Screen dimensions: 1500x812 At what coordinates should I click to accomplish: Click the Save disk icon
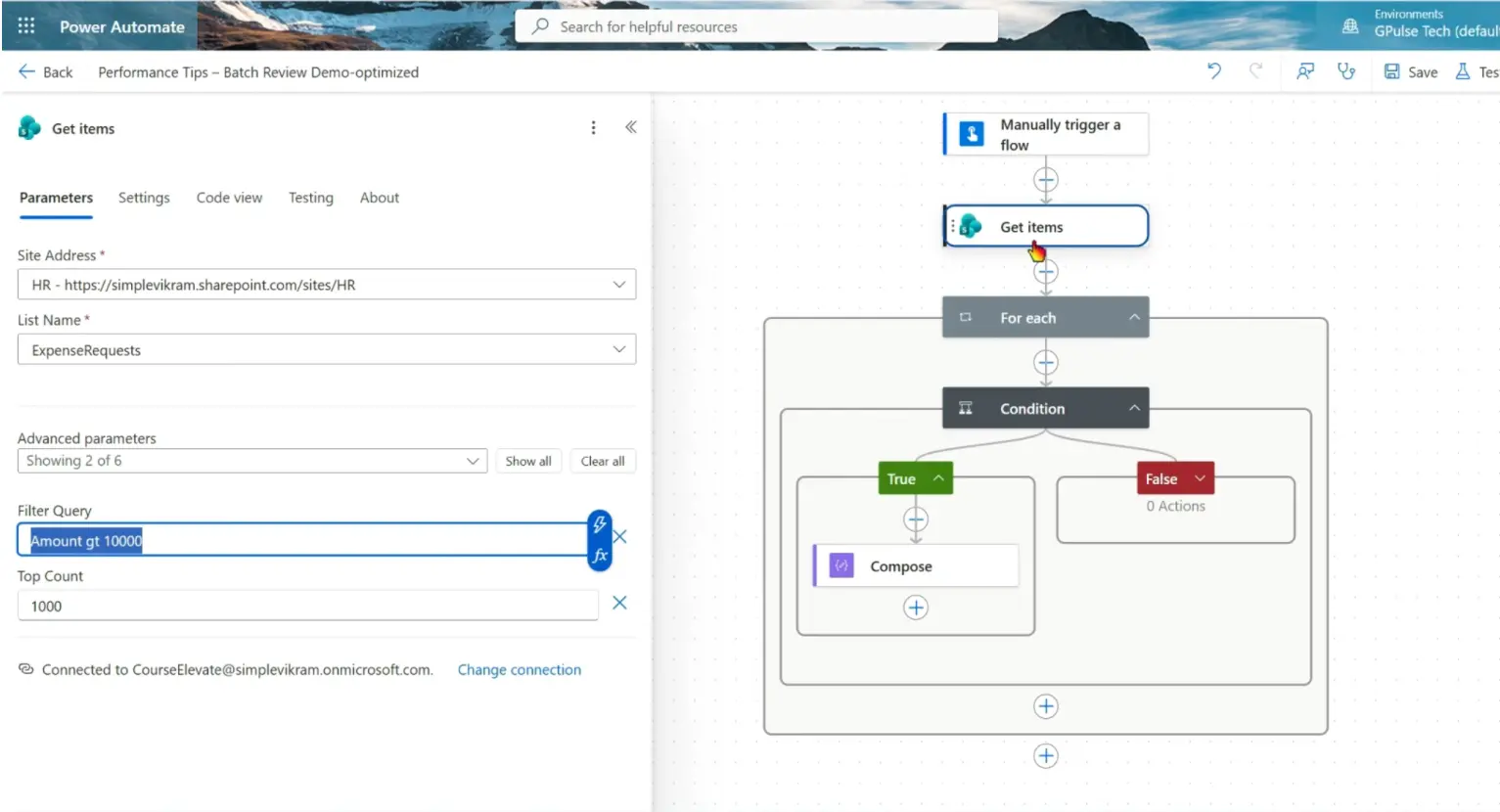(1391, 71)
